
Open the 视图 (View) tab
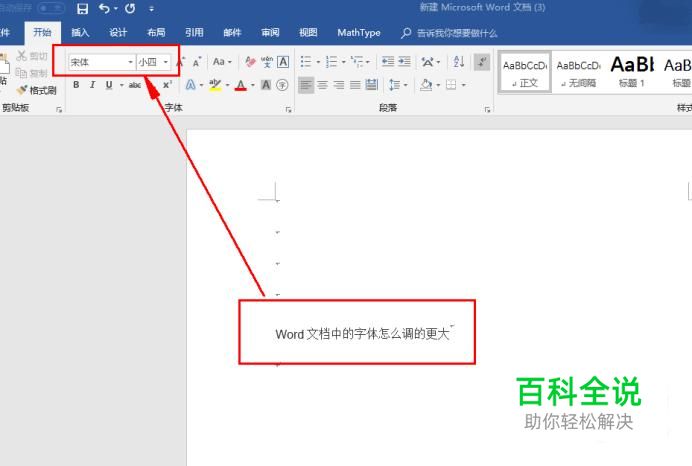(x=308, y=32)
